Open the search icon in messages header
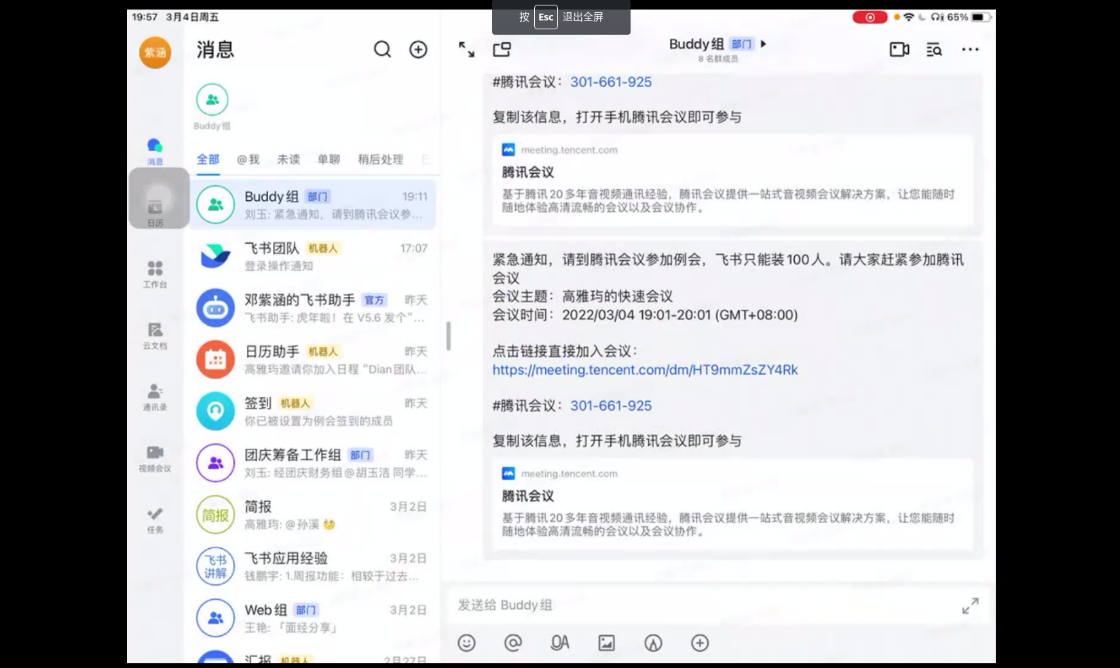Image resolution: width=1120 pixels, height=668 pixels. 382,50
